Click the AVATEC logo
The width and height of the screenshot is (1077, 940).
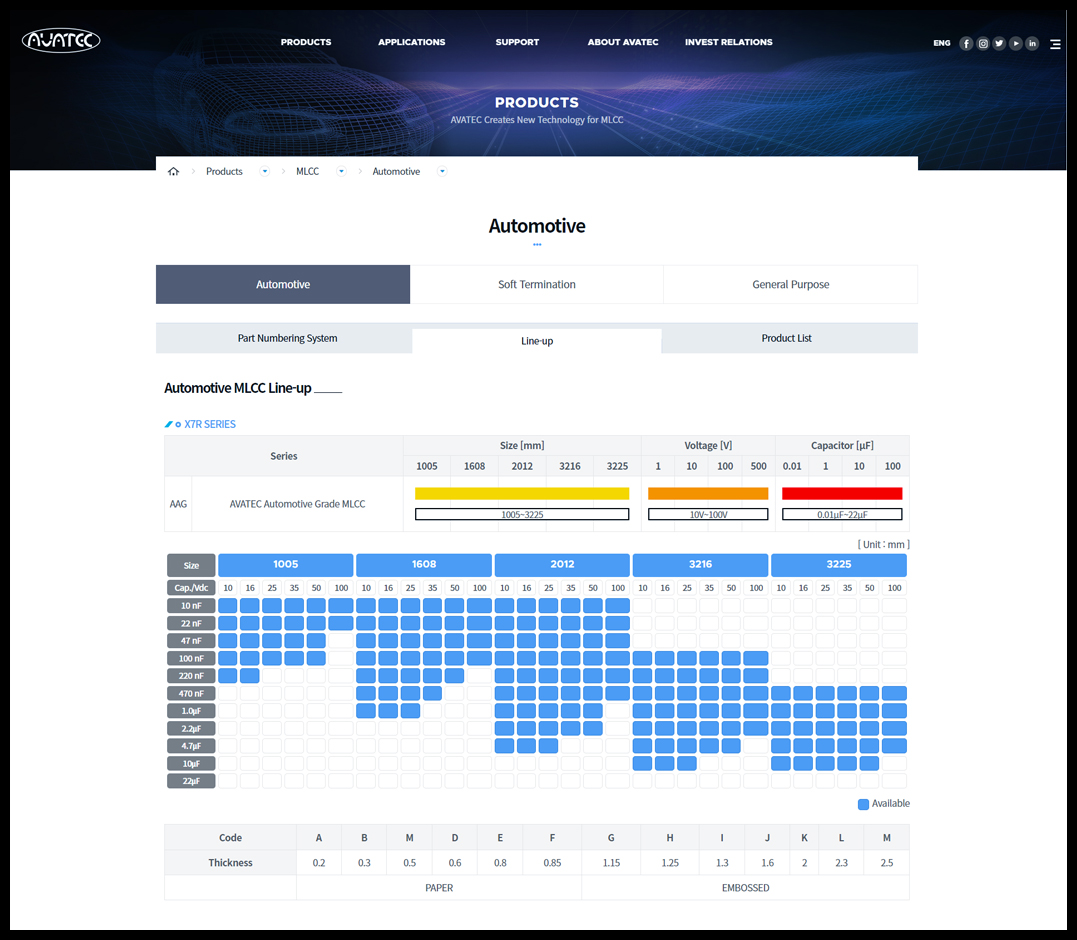coord(61,41)
